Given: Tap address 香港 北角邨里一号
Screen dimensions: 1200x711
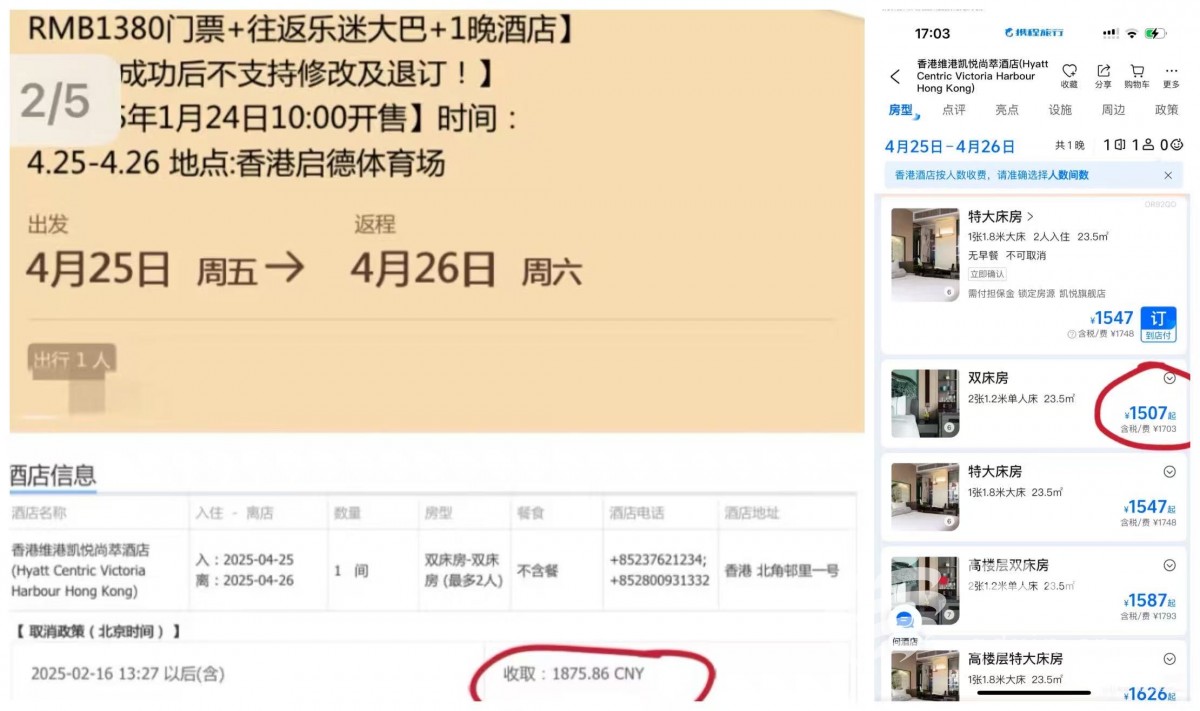Looking at the screenshot, I should 782,570.
